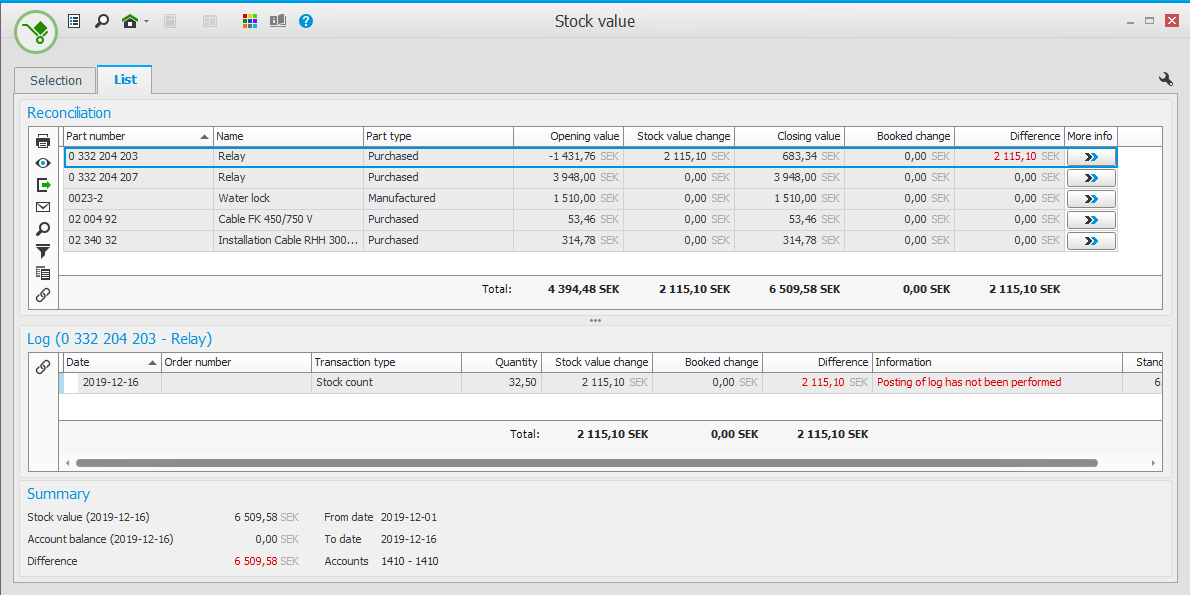This screenshot has height=595, width=1190.
Task: Sort the Log by Date column header
Action: point(110,362)
